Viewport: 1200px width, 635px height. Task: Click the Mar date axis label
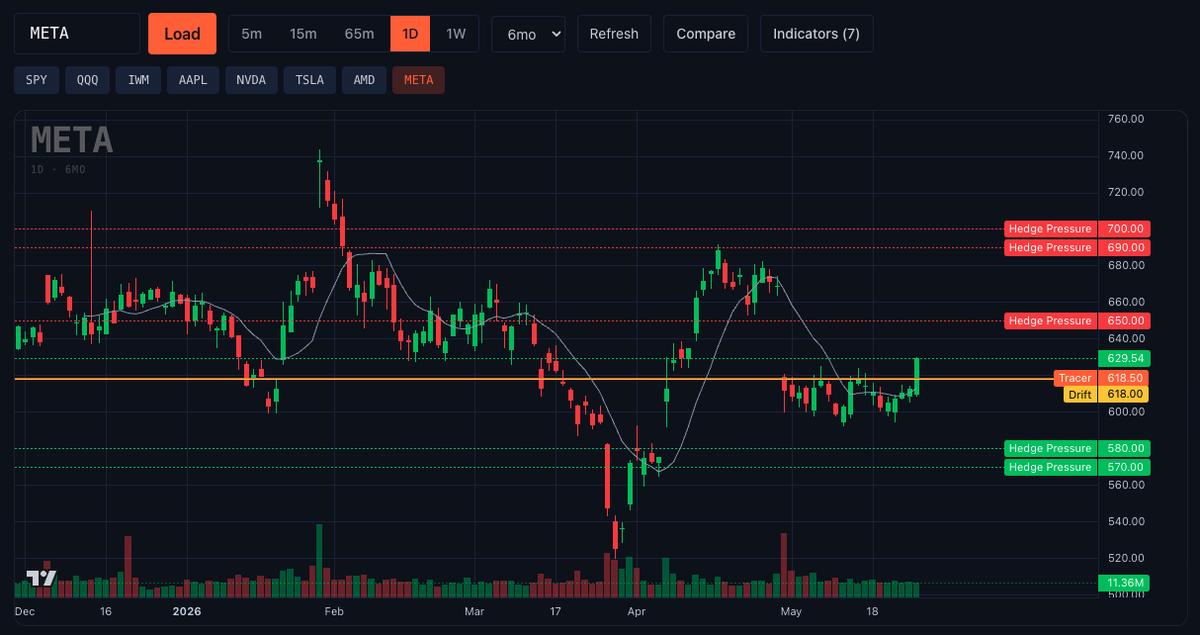473,610
